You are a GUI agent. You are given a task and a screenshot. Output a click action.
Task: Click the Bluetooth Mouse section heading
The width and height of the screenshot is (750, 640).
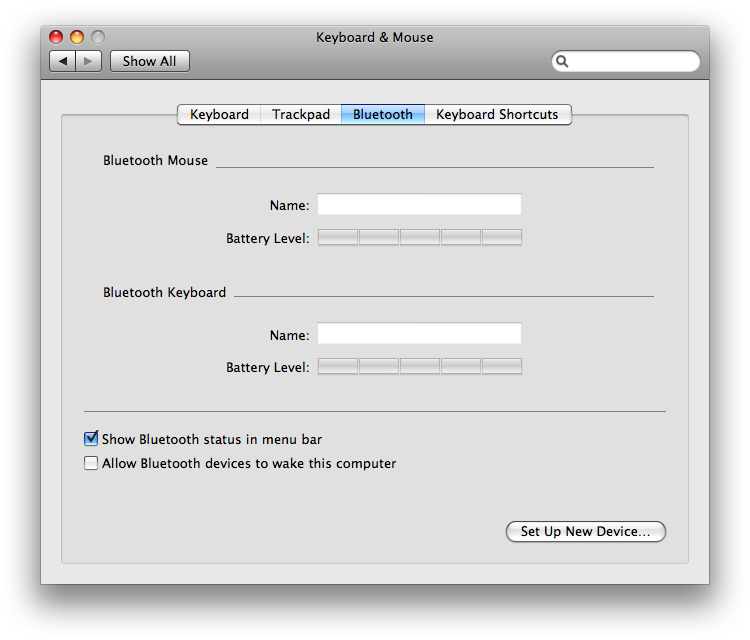155,160
